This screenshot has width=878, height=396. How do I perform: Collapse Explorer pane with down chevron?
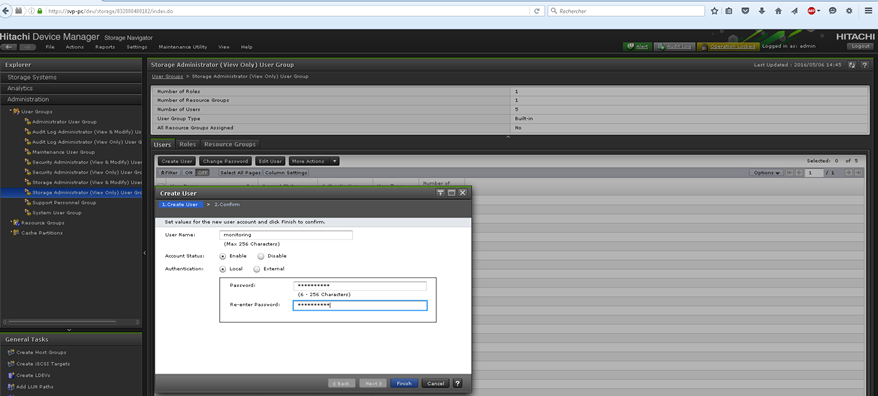point(69,330)
